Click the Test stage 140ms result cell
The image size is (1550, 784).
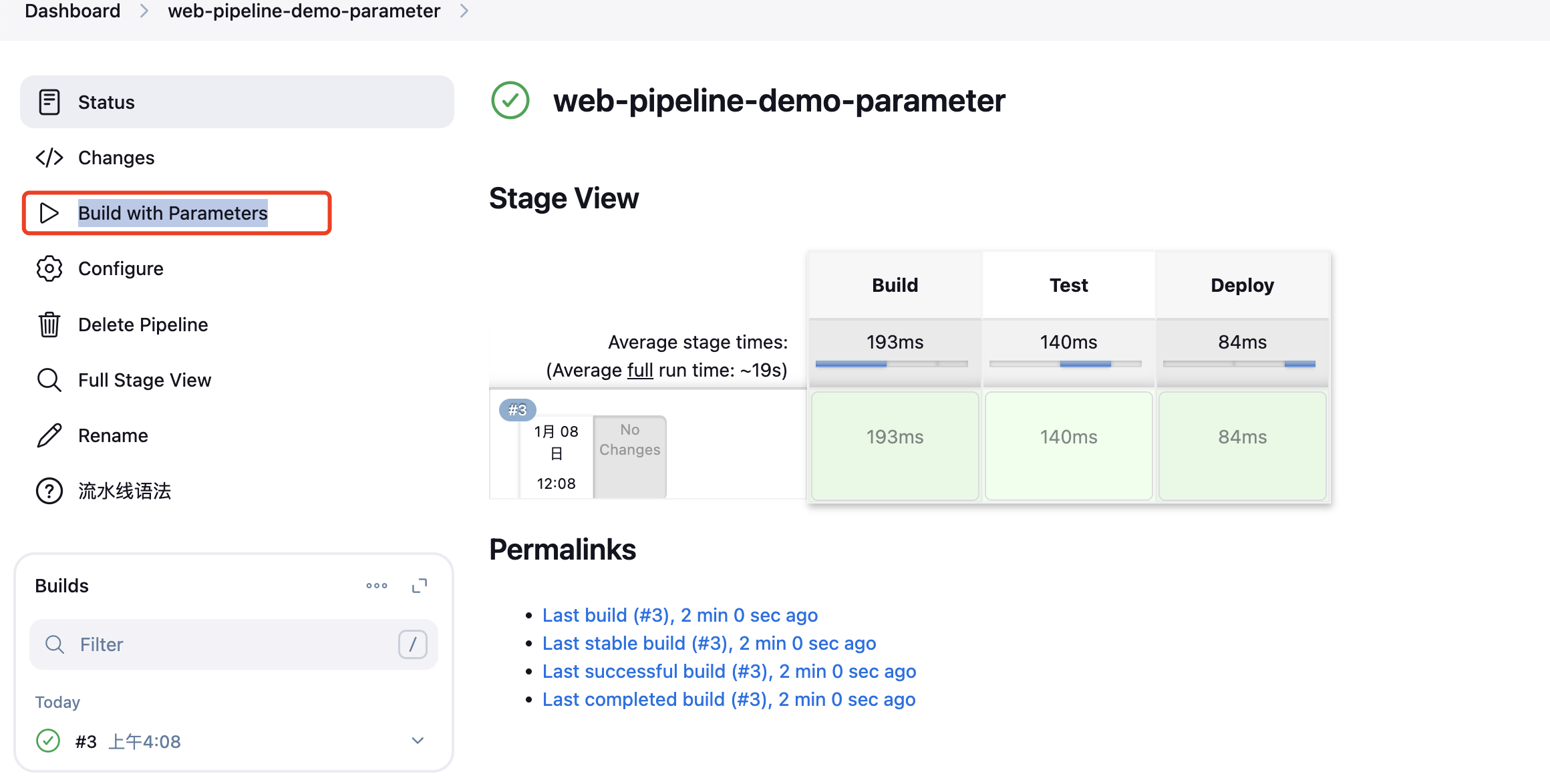(x=1069, y=445)
